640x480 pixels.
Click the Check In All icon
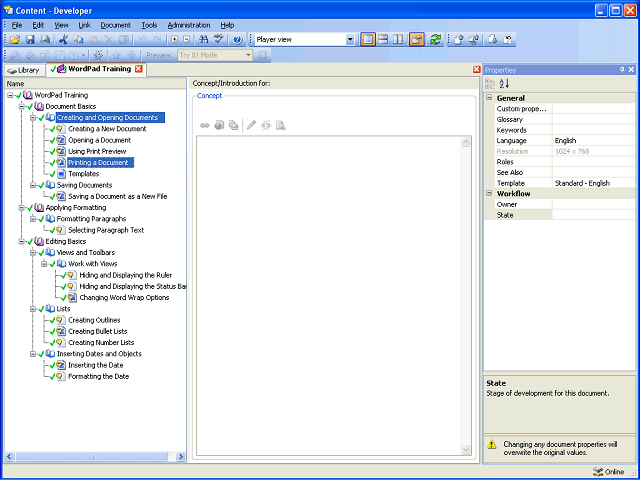(474, 40)
